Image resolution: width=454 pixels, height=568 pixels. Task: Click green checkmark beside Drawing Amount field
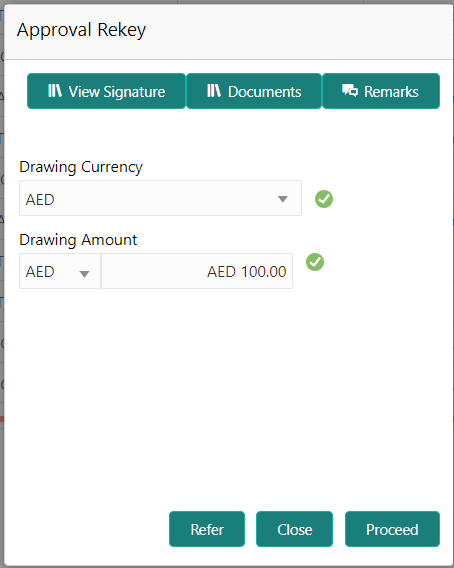315,262
